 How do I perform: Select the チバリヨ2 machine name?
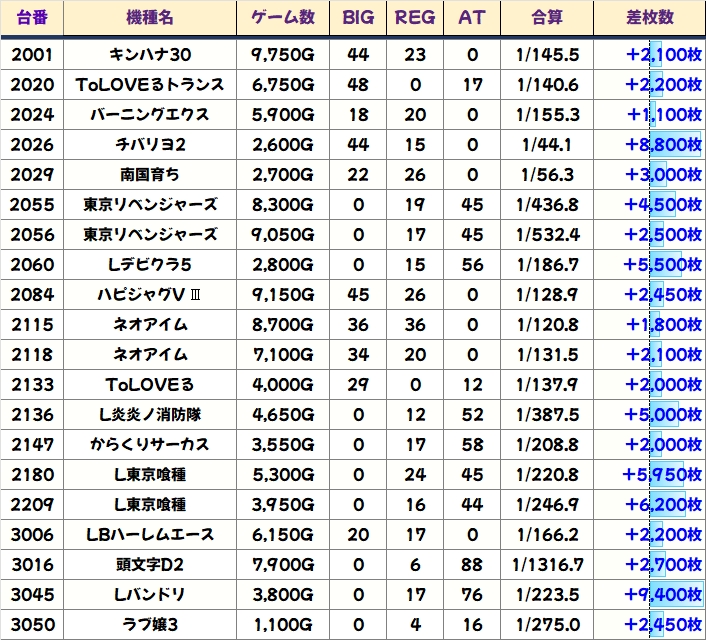pos(149,144)
